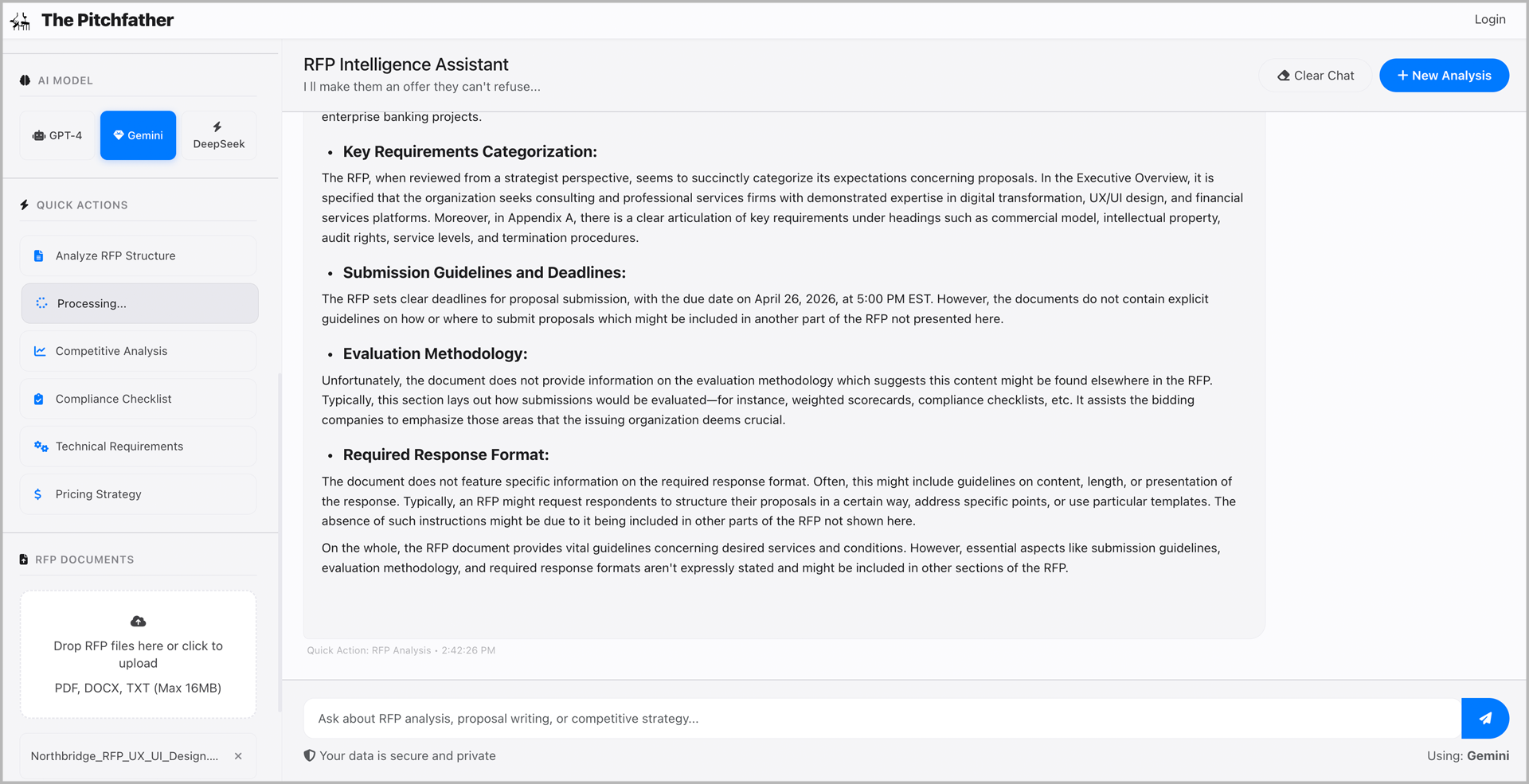Remove the Northbridge RFP document
This screenshot has width=1529, height=784.
[238, 756]
